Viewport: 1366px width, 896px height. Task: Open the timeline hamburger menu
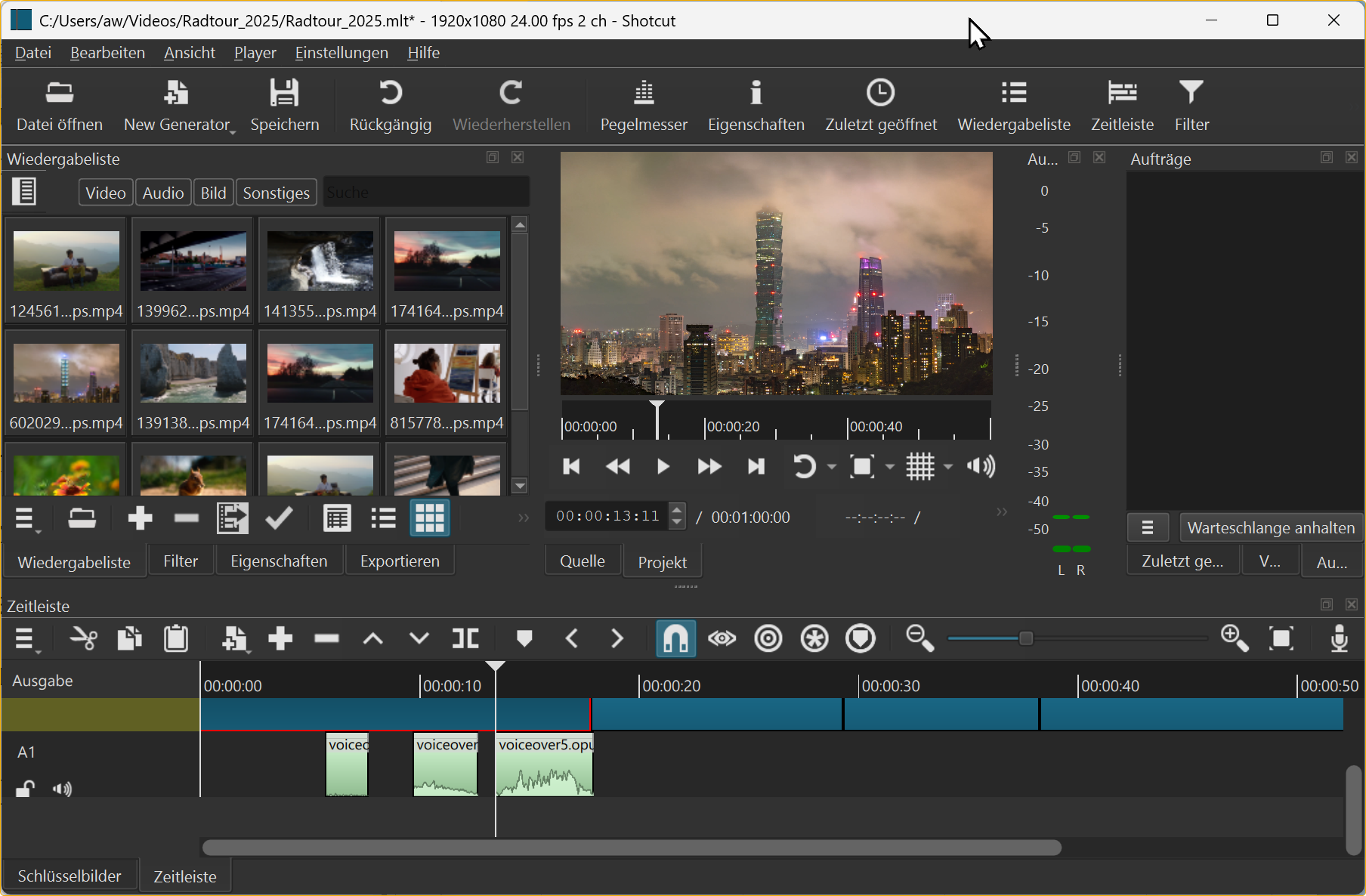[26, 641]
